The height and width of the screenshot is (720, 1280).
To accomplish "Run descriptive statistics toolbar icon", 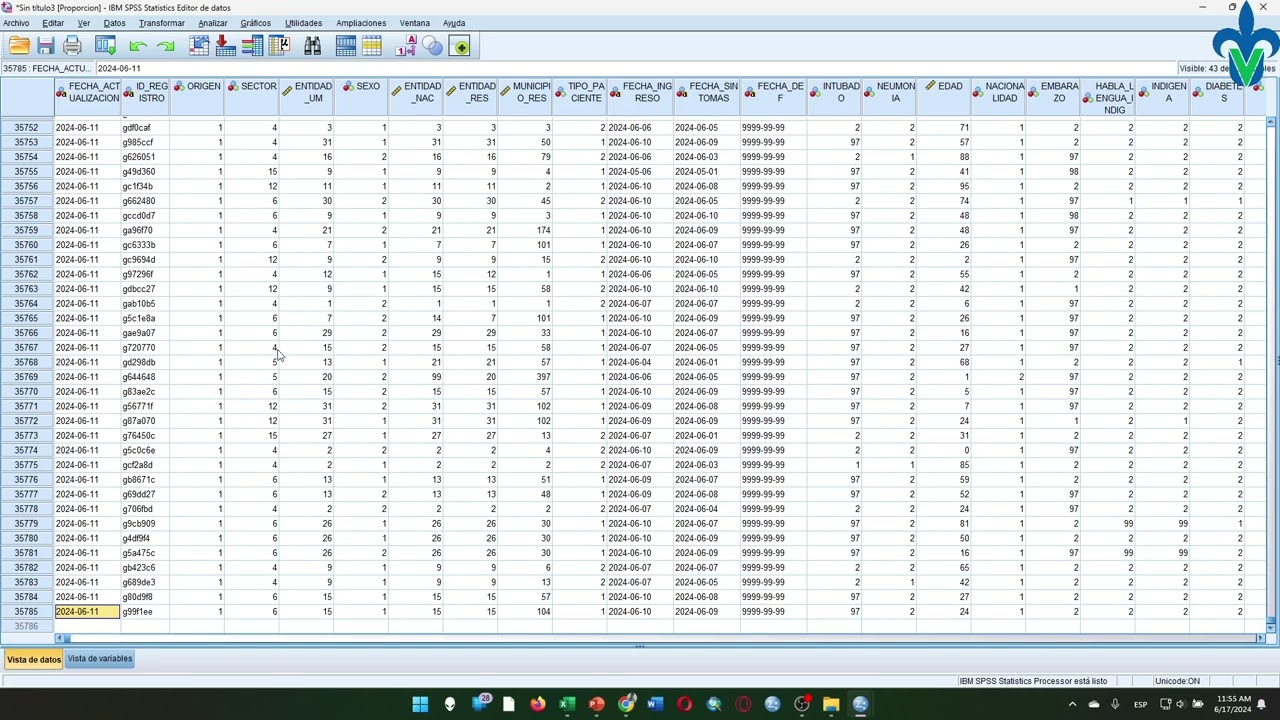I will (x=279, y=46).
